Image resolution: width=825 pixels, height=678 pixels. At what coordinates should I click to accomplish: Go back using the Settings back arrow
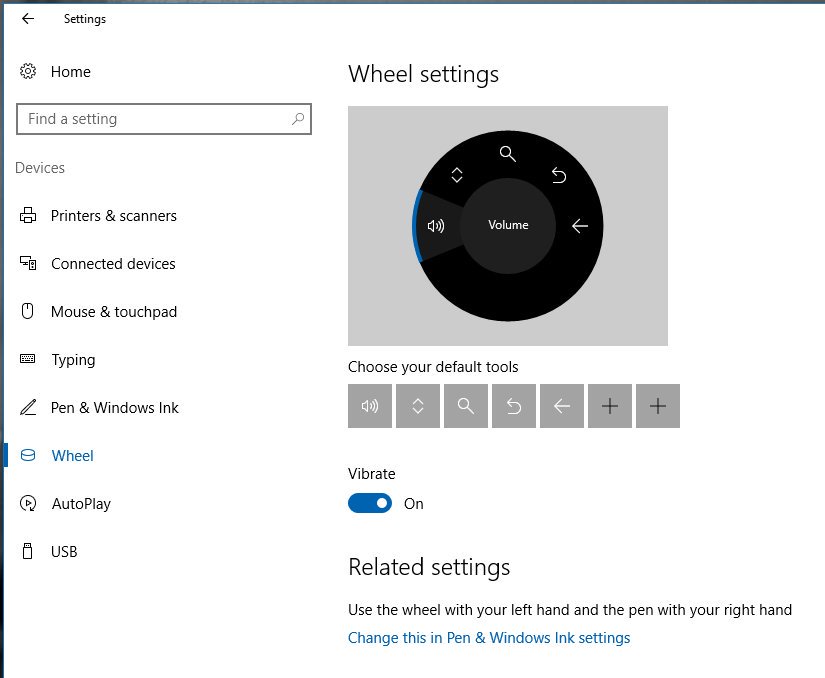point(28,19)
